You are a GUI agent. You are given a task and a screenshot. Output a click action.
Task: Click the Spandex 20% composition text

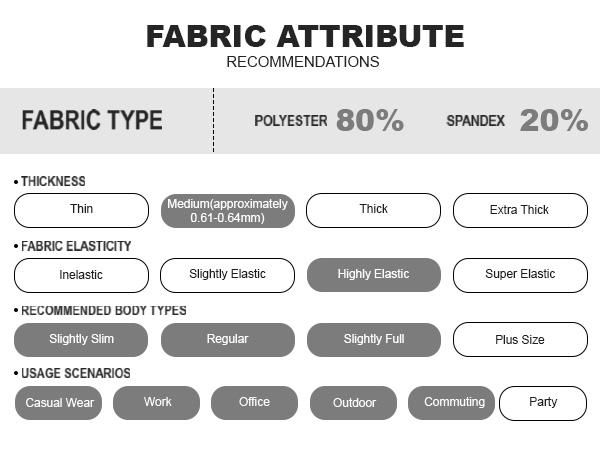[x=517, y=121]
